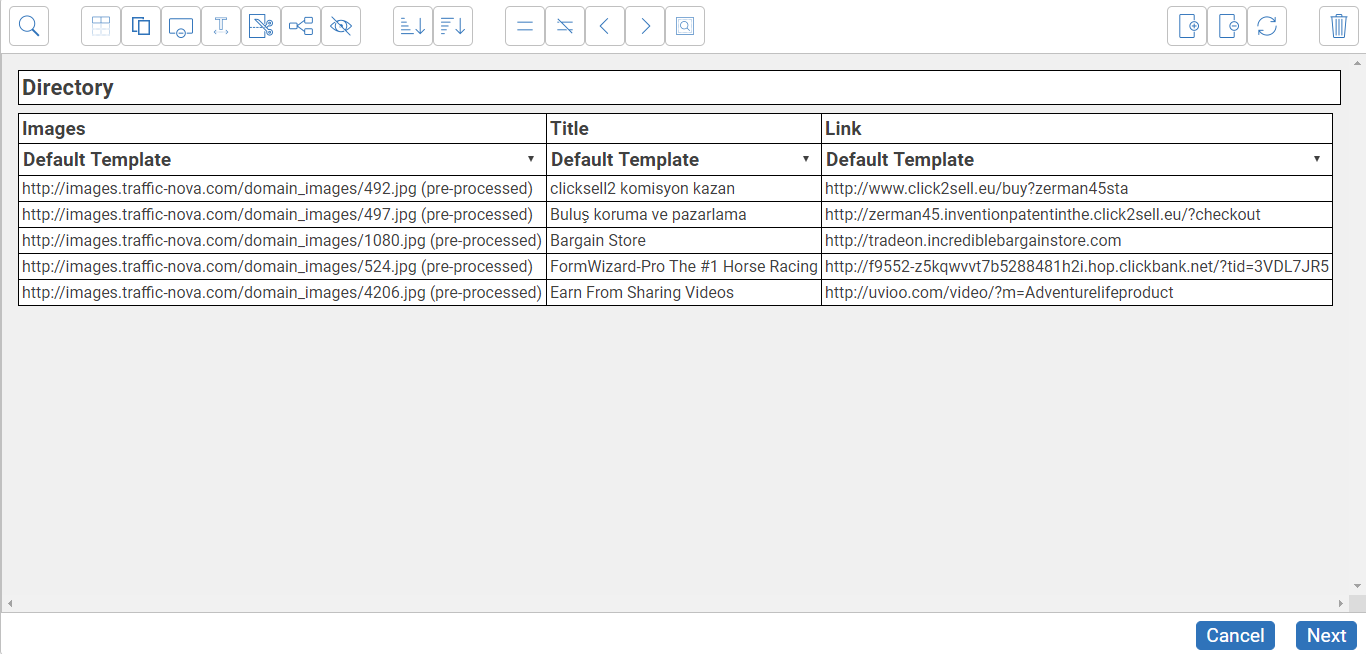The width and height of the screenshot is (1366, 654).
Task: Click the left chevron arrow icon
Action: [605, 26]
